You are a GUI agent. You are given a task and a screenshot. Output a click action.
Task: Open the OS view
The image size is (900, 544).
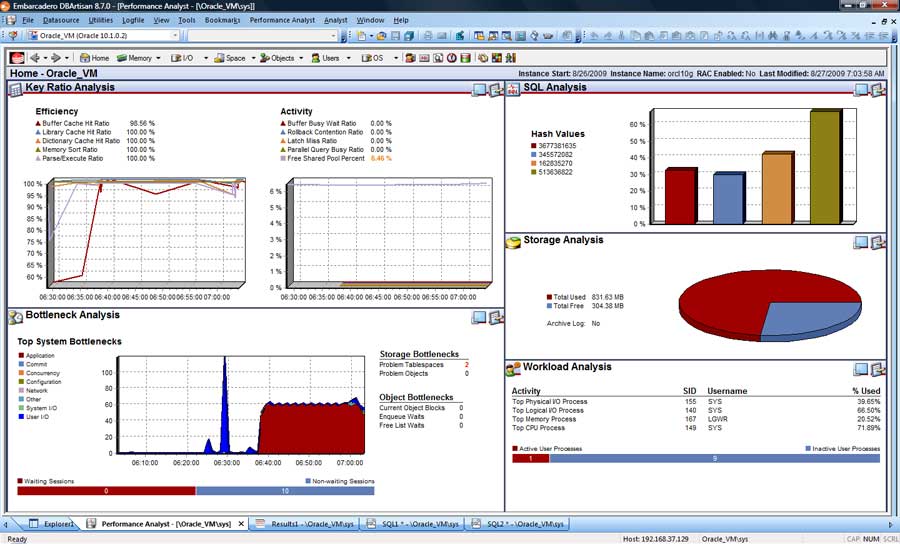(x=373, y=58)
